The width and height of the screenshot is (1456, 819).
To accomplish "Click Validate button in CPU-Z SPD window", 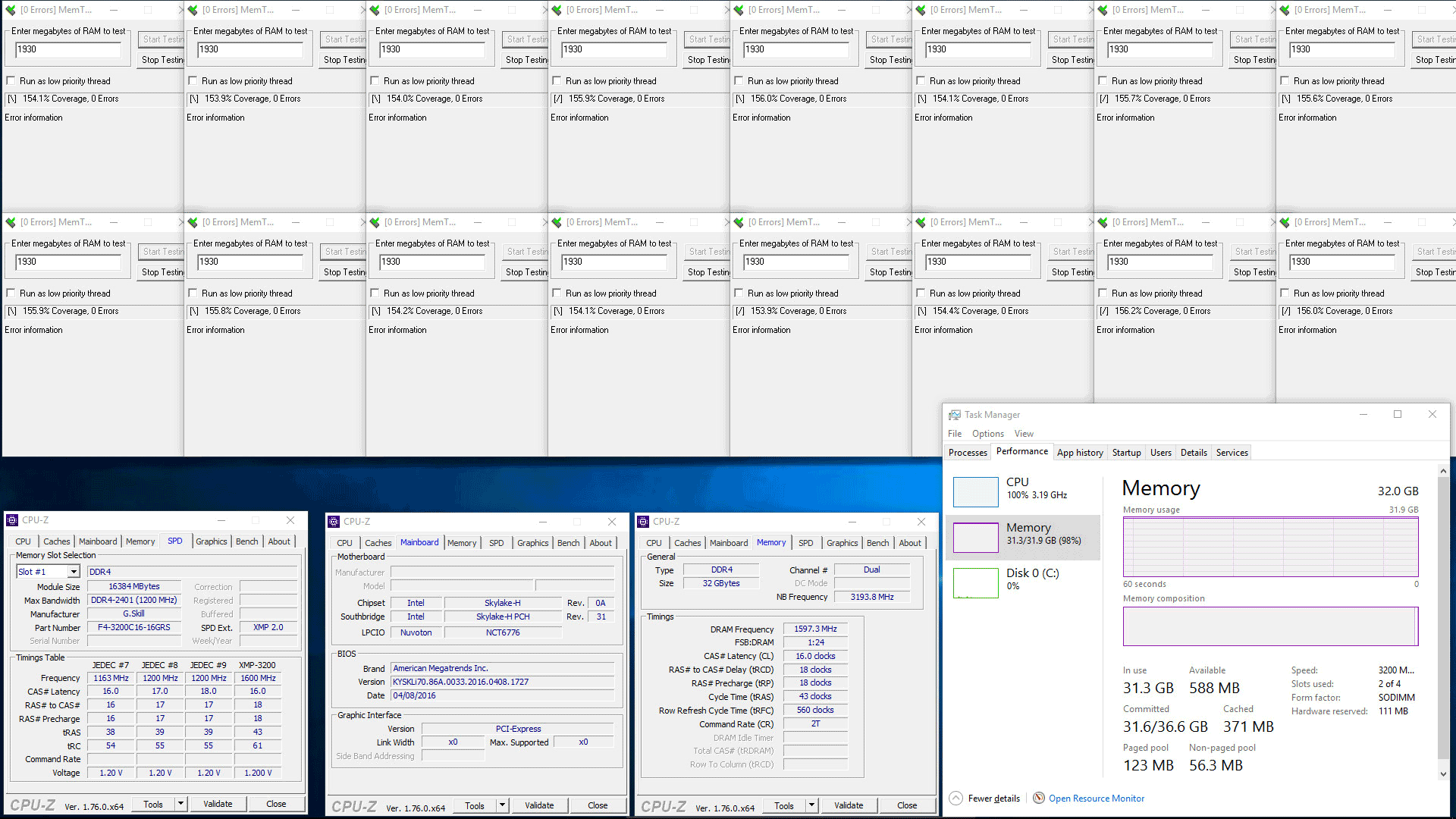I will (x=218, y=804).
